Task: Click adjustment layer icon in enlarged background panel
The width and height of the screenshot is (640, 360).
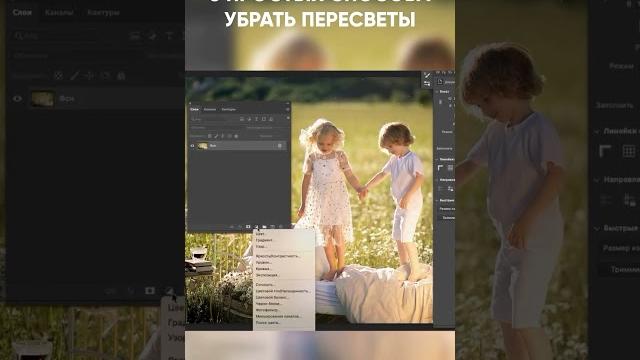Action: coord(169,291)
